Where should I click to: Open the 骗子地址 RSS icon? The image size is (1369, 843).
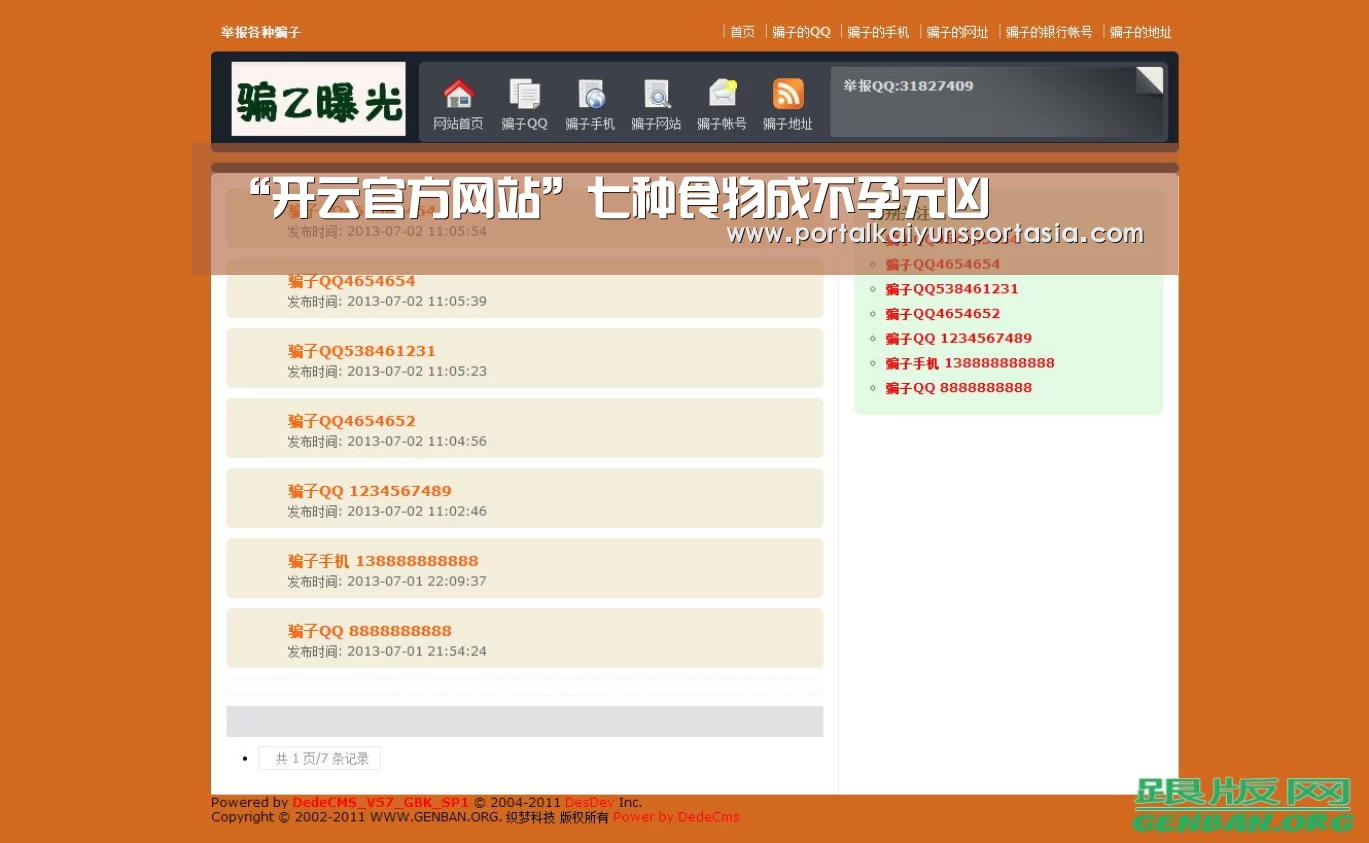click(788, 94)
